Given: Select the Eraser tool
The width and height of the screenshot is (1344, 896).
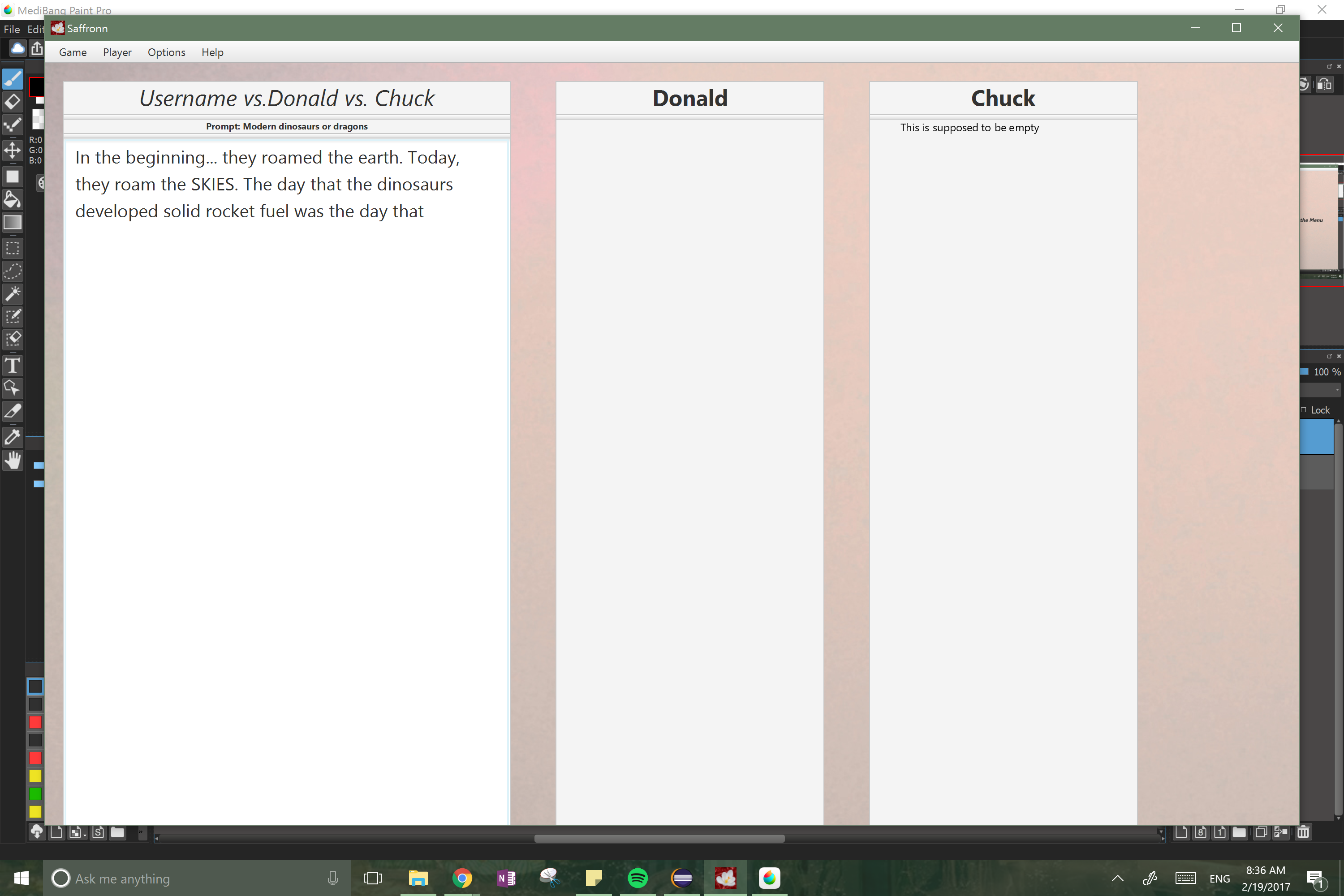Looking at the screenshot, I should coord(13,102).
